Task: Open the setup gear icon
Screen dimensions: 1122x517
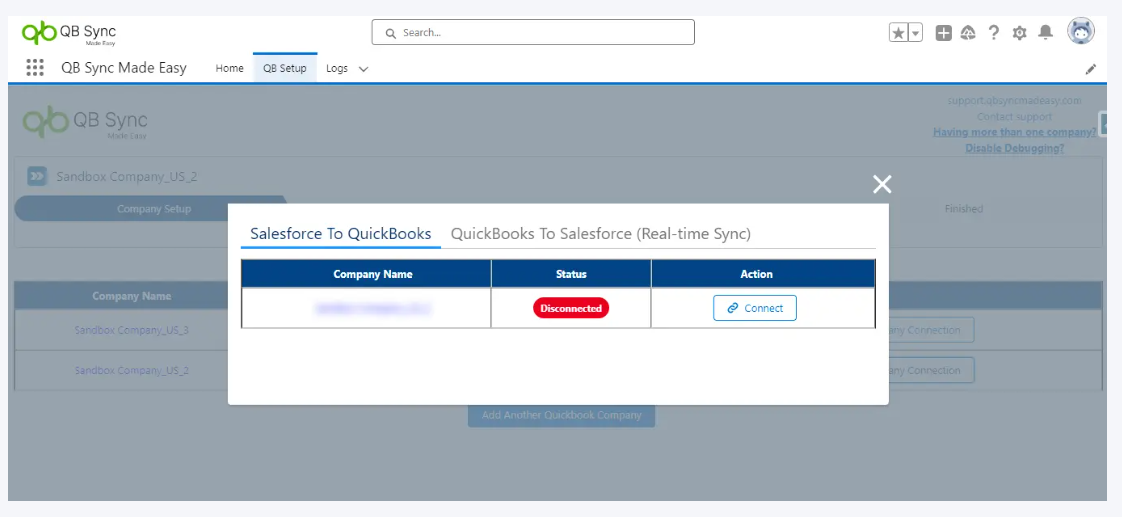Action: 1020,33
